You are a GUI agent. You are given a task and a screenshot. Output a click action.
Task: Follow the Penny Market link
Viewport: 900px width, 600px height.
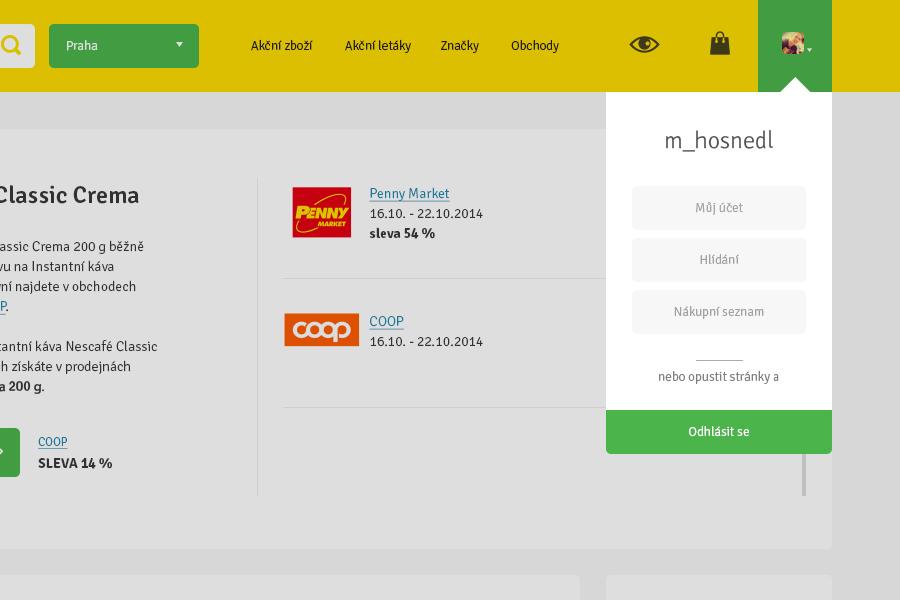click(409, 194)
